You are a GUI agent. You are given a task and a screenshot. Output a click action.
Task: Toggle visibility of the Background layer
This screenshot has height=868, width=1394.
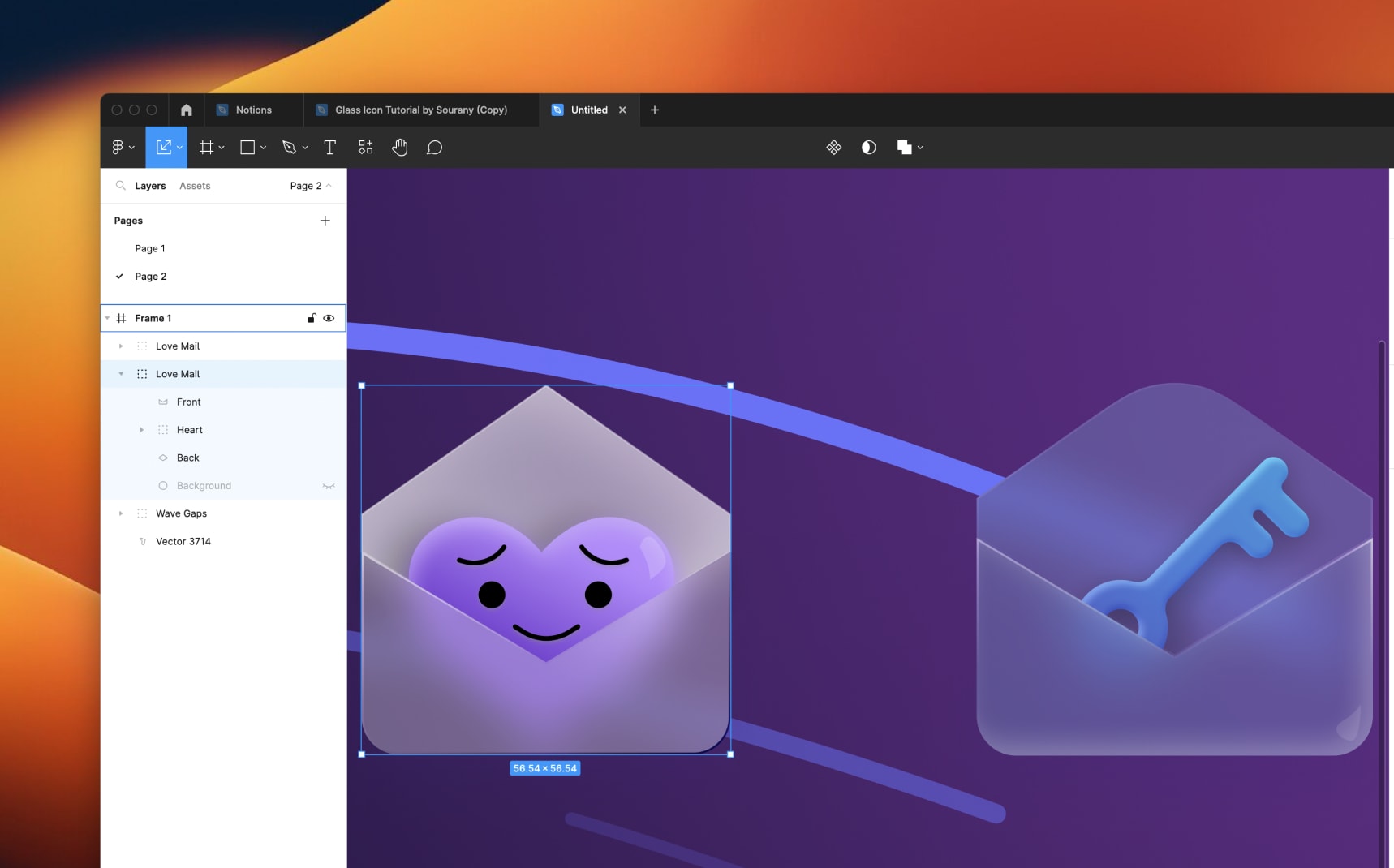pyautogui.click(x=329, y=485)
